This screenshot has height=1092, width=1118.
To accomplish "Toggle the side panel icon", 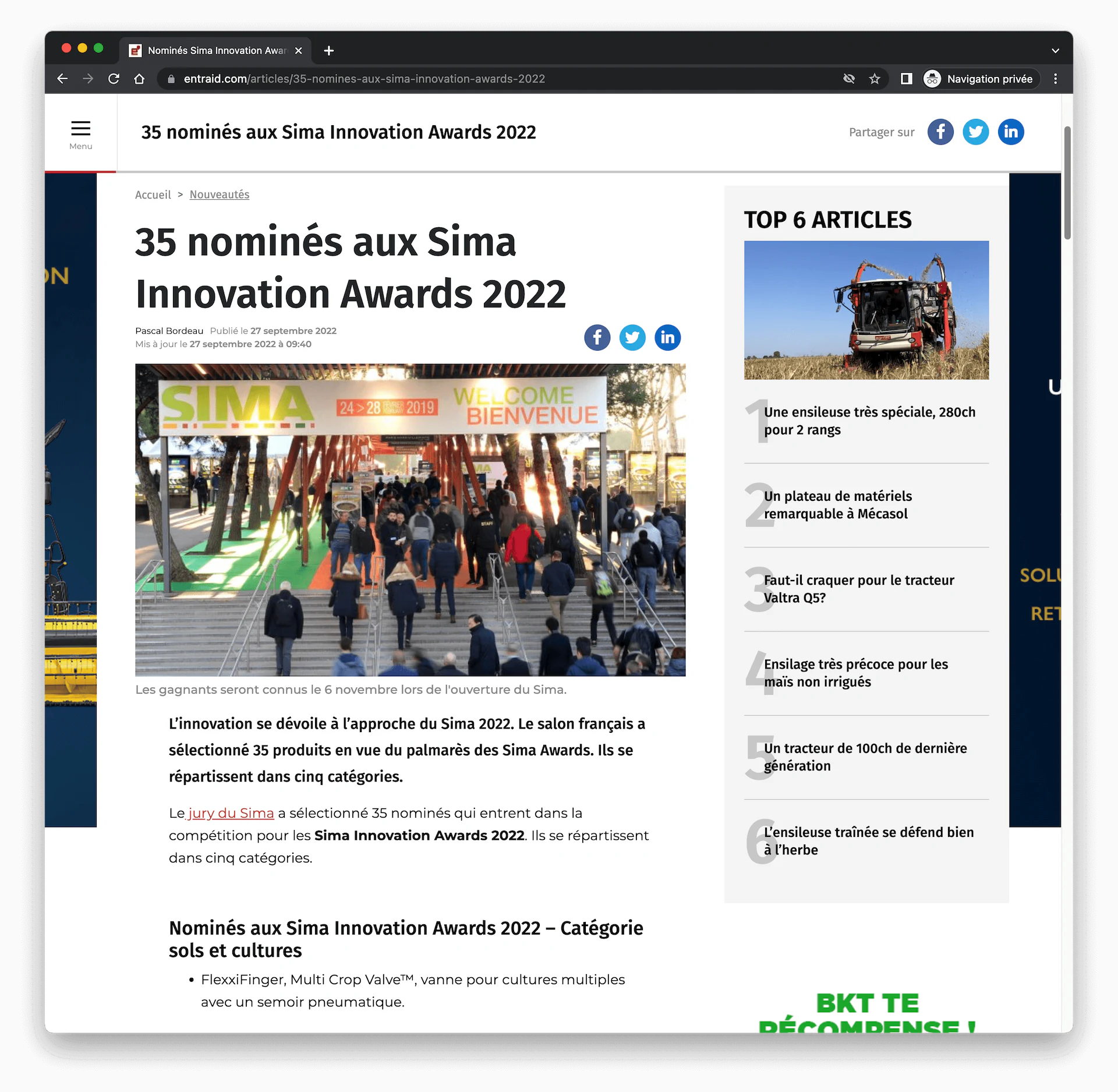I will pos(906,79).
